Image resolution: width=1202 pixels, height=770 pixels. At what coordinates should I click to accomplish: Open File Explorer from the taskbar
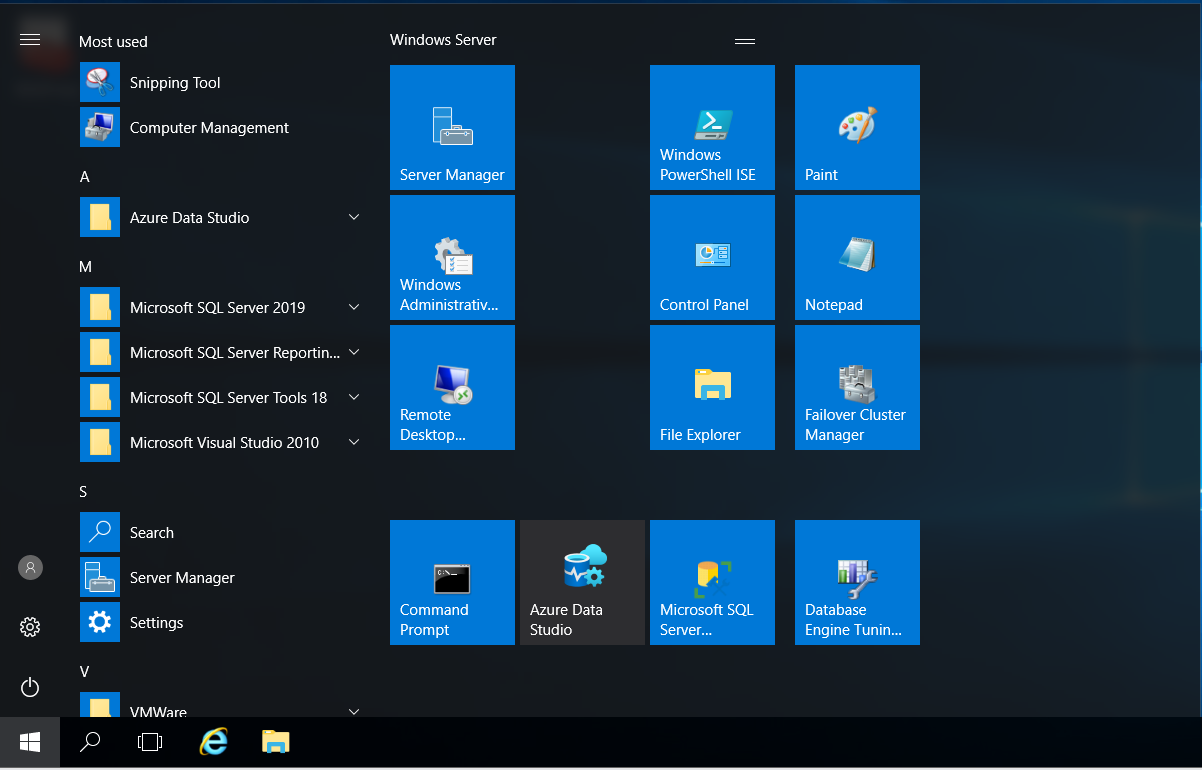pos(275,742)
